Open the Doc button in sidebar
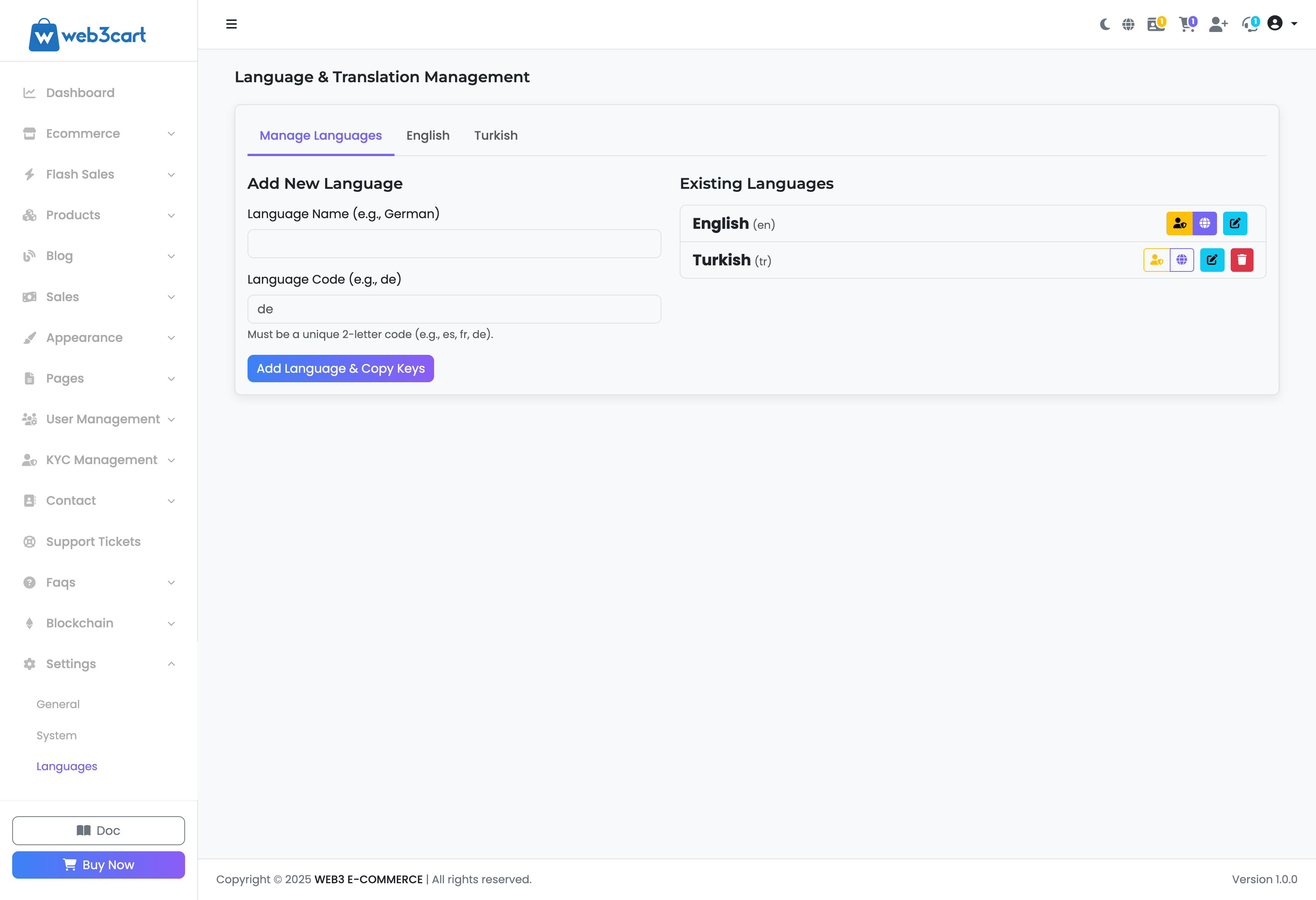Image resolution: width=1316 pixels, height=900 pixels. (99, 830)
